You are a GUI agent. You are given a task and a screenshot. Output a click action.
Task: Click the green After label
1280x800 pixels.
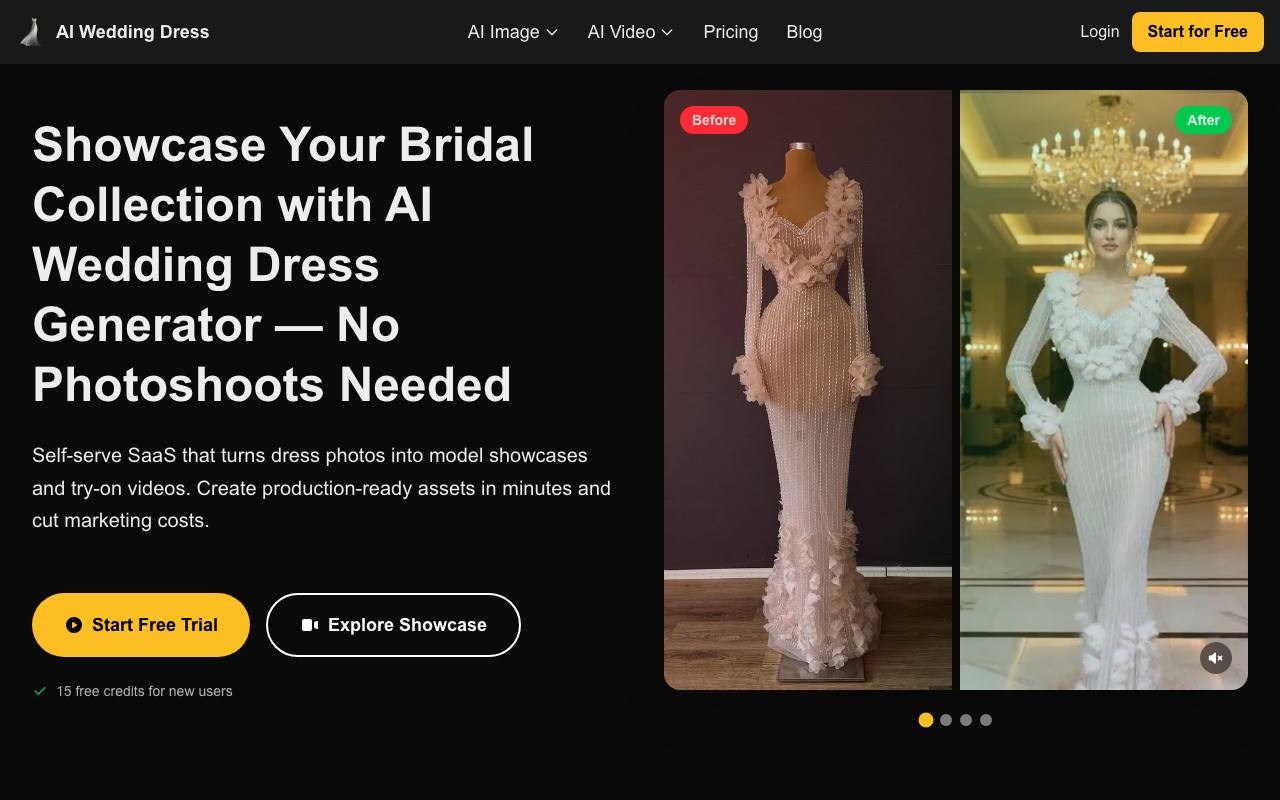tap(1203, 120)
